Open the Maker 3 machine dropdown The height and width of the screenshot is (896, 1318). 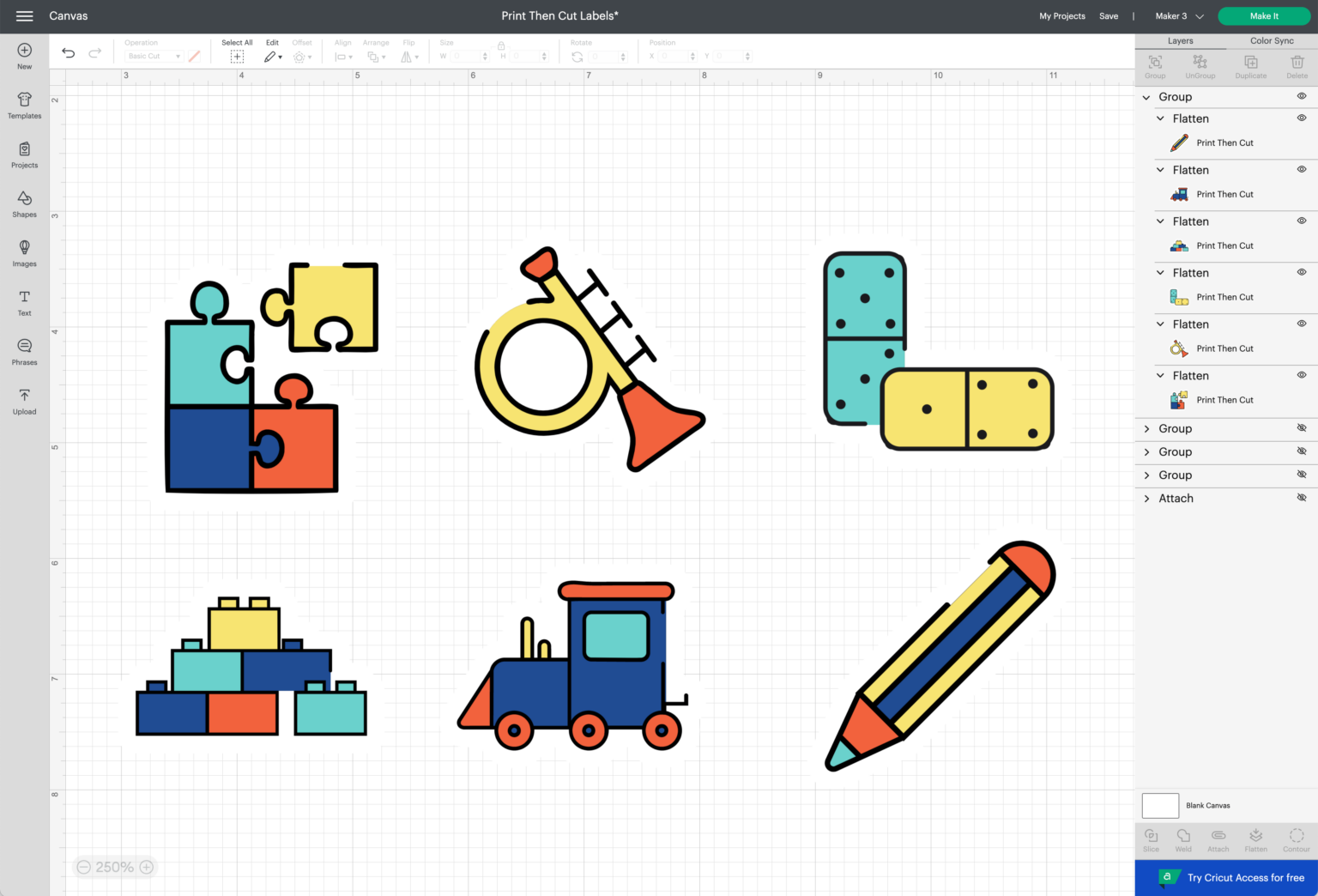click(1179, 16)
